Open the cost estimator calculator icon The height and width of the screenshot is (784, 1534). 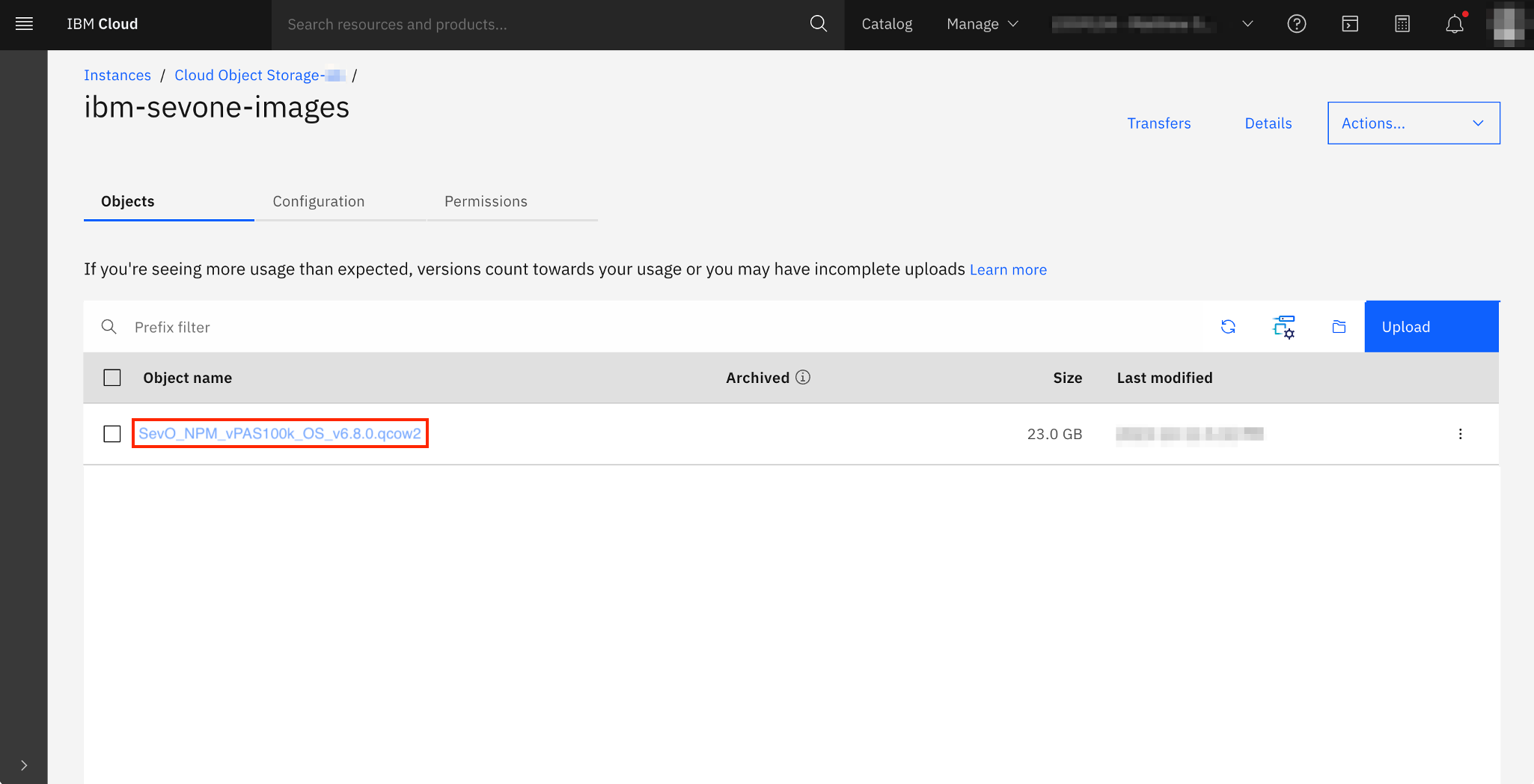click(x=1402, y=24)
